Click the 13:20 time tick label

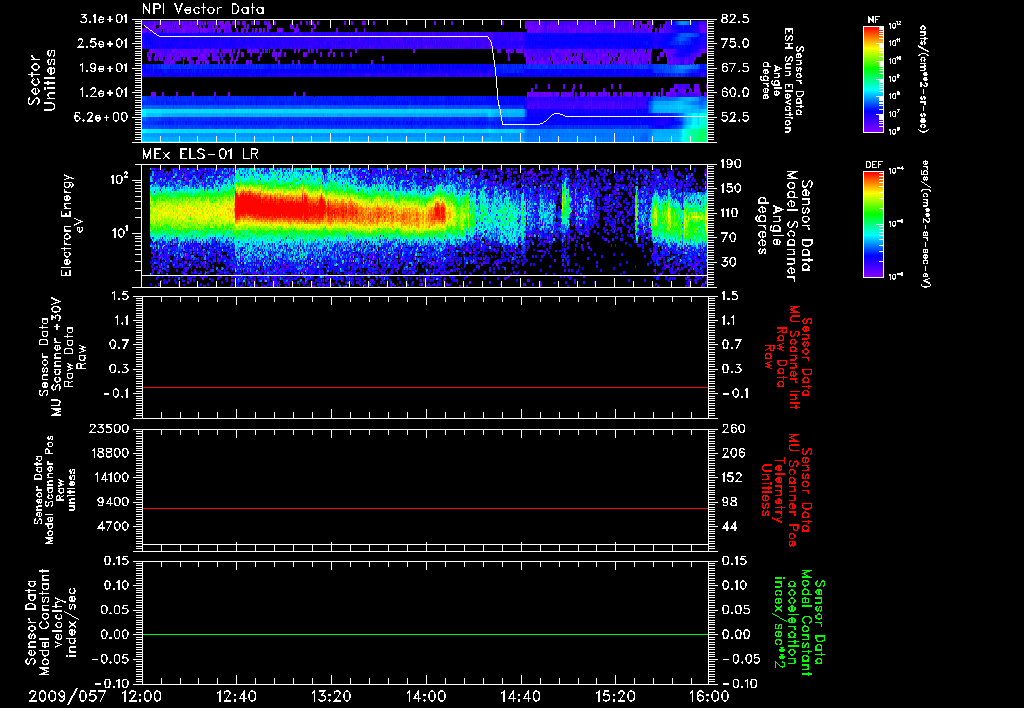(x=331, y=697)
